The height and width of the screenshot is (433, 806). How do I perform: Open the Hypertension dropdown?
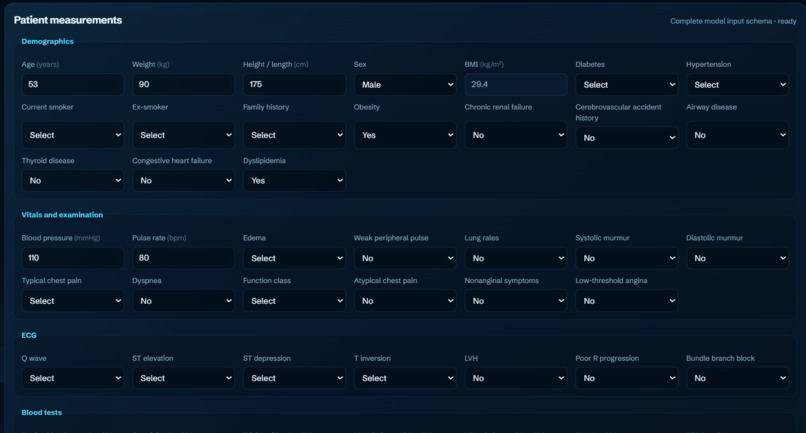click(x=737, y=84)
